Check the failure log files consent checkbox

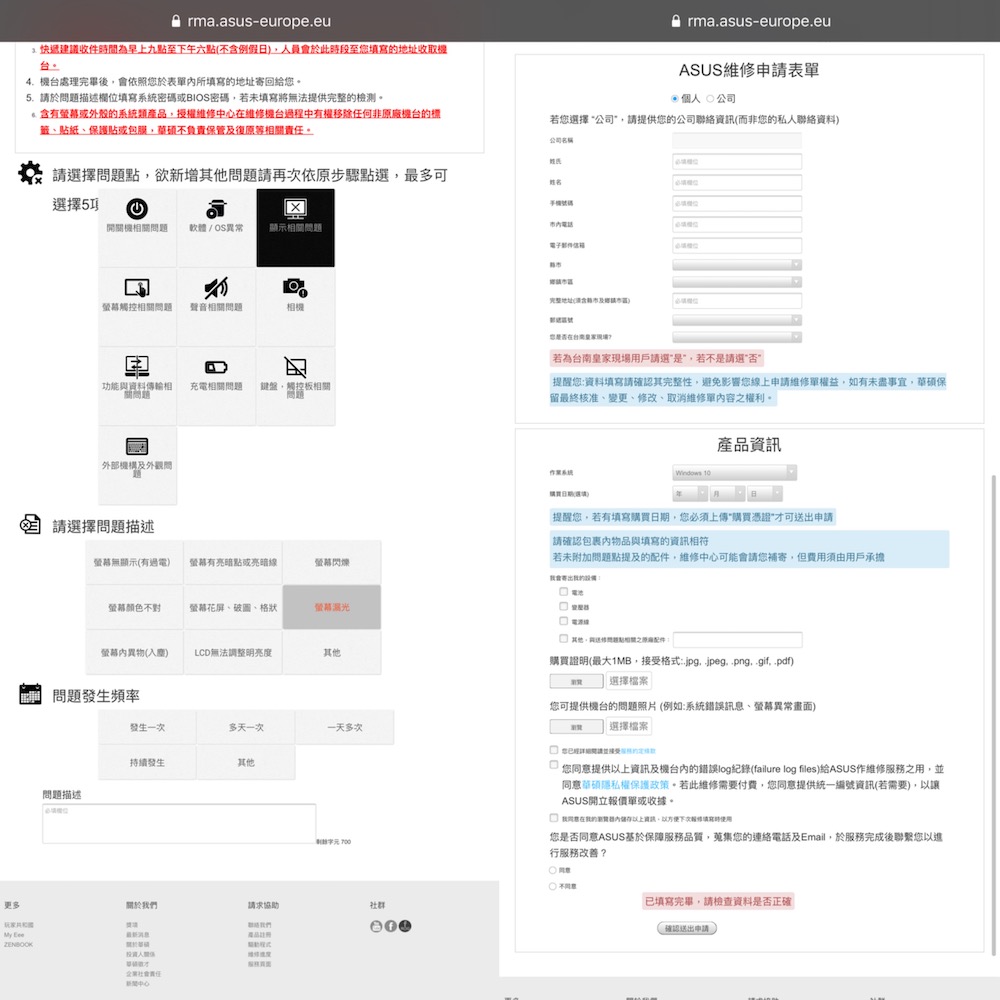[x=554, y=764]
